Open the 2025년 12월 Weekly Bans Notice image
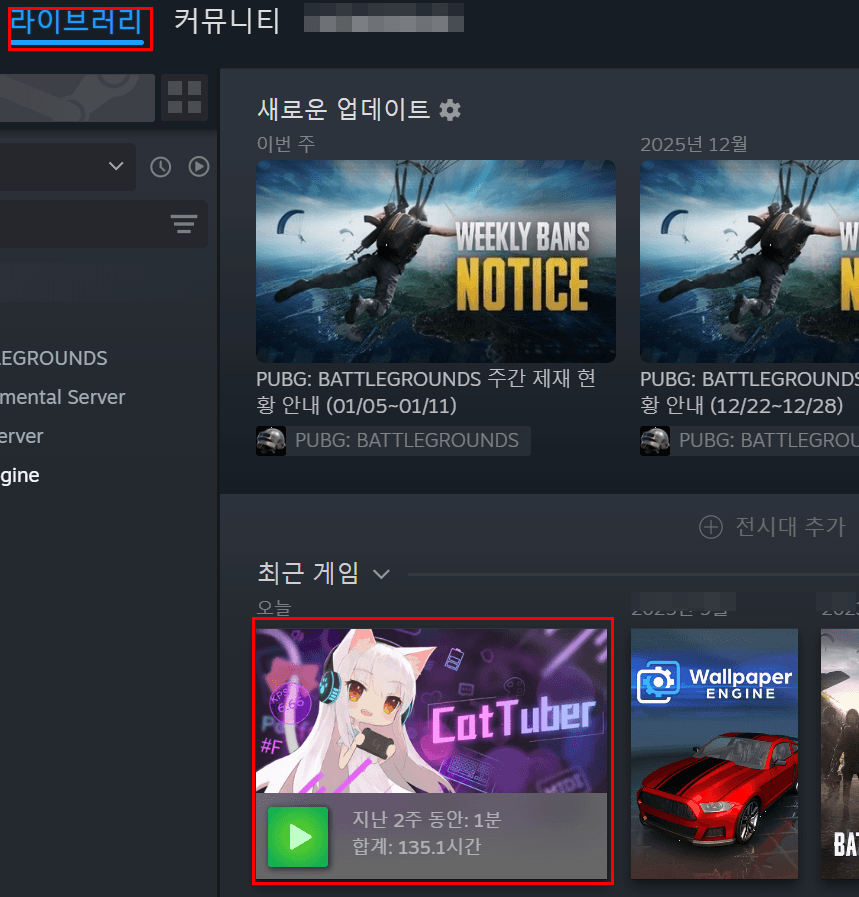Image resolution: width=859 pixels, height=897 pixels. pyautogui.click(x=748, y=261)
